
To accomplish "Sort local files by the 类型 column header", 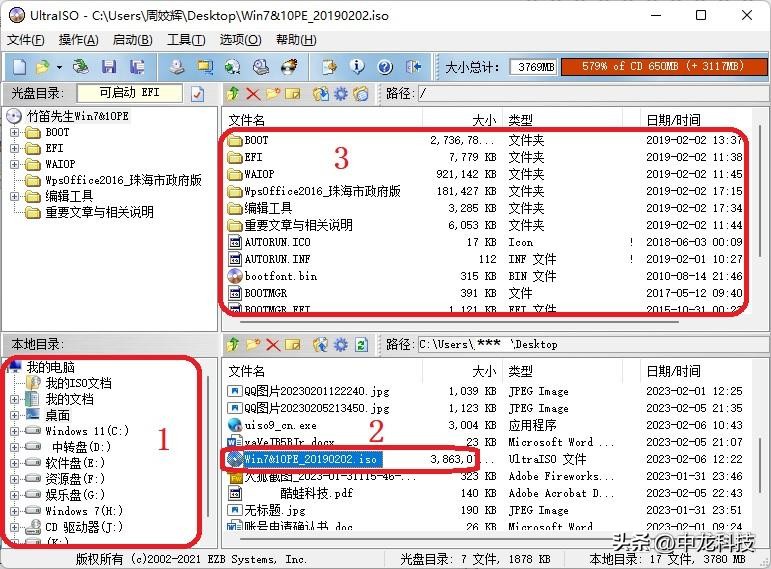I will [563, 371].
